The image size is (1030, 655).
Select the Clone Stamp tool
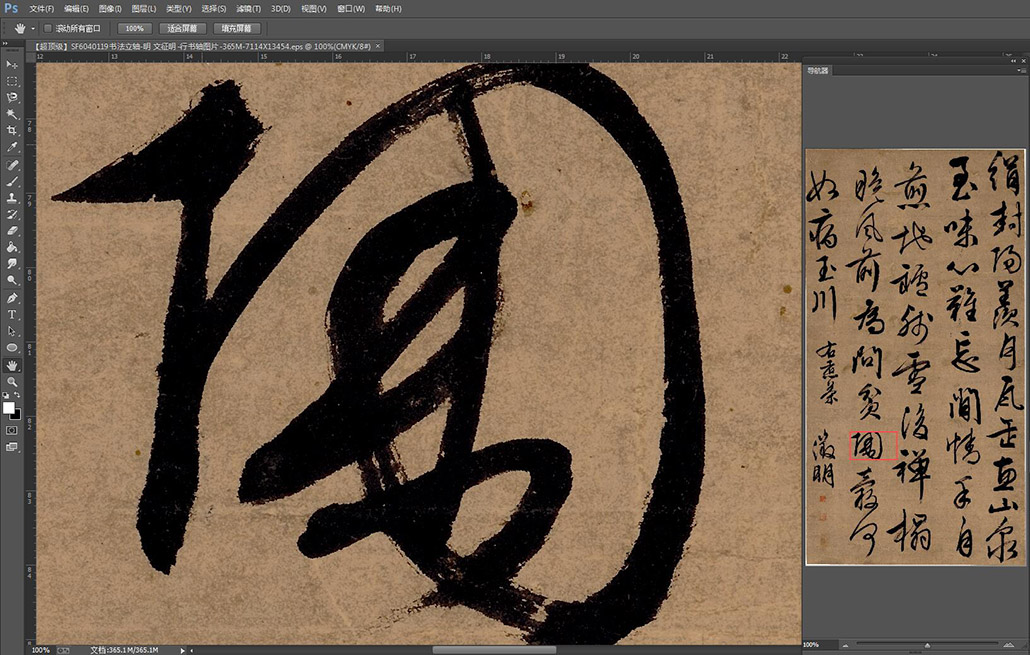point(12,198)
